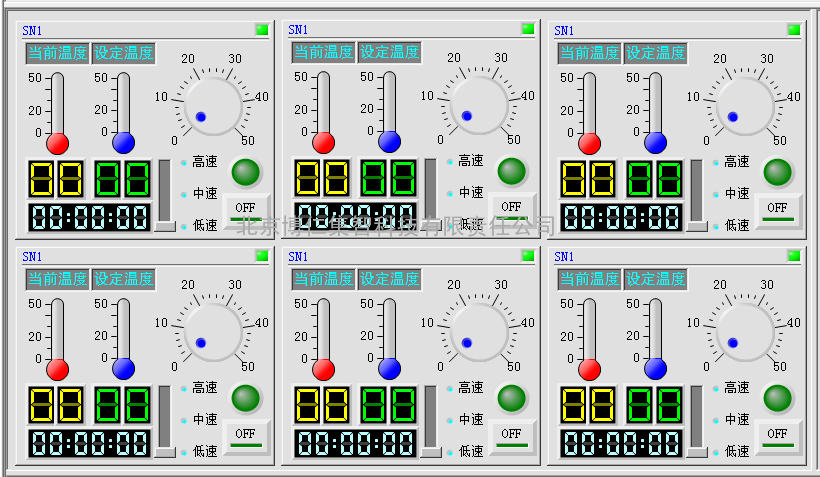The height and width of the screenshot is (477, 820).
Task: Click the SN1 title of the top-middle panel
Action: tap(298, 30)
